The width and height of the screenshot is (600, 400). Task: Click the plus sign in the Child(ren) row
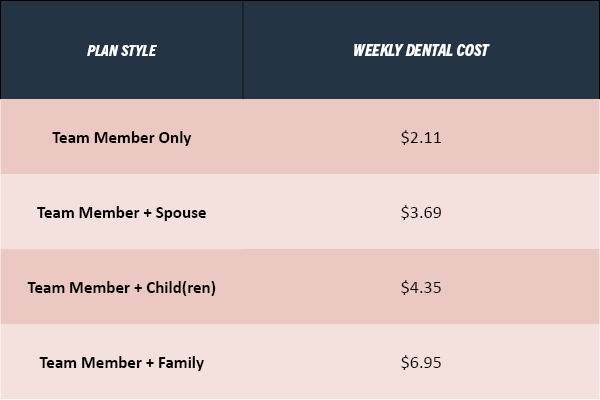pos(138,288)
